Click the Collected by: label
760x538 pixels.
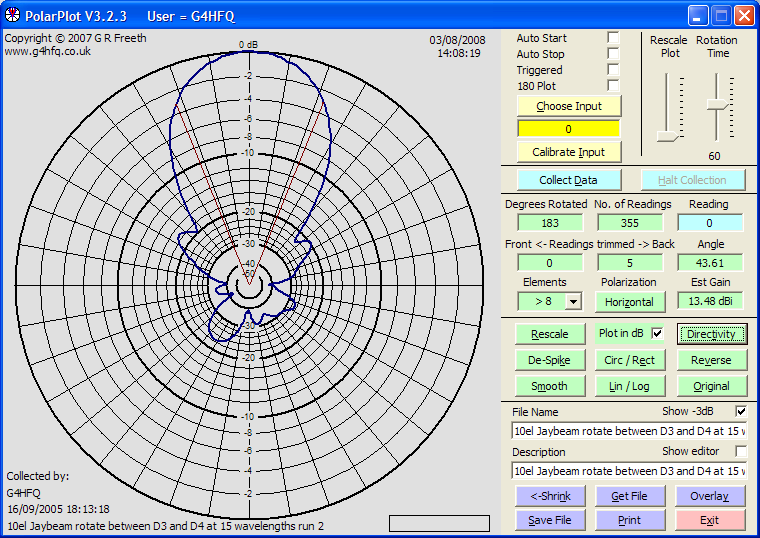[x=37, y=476]
